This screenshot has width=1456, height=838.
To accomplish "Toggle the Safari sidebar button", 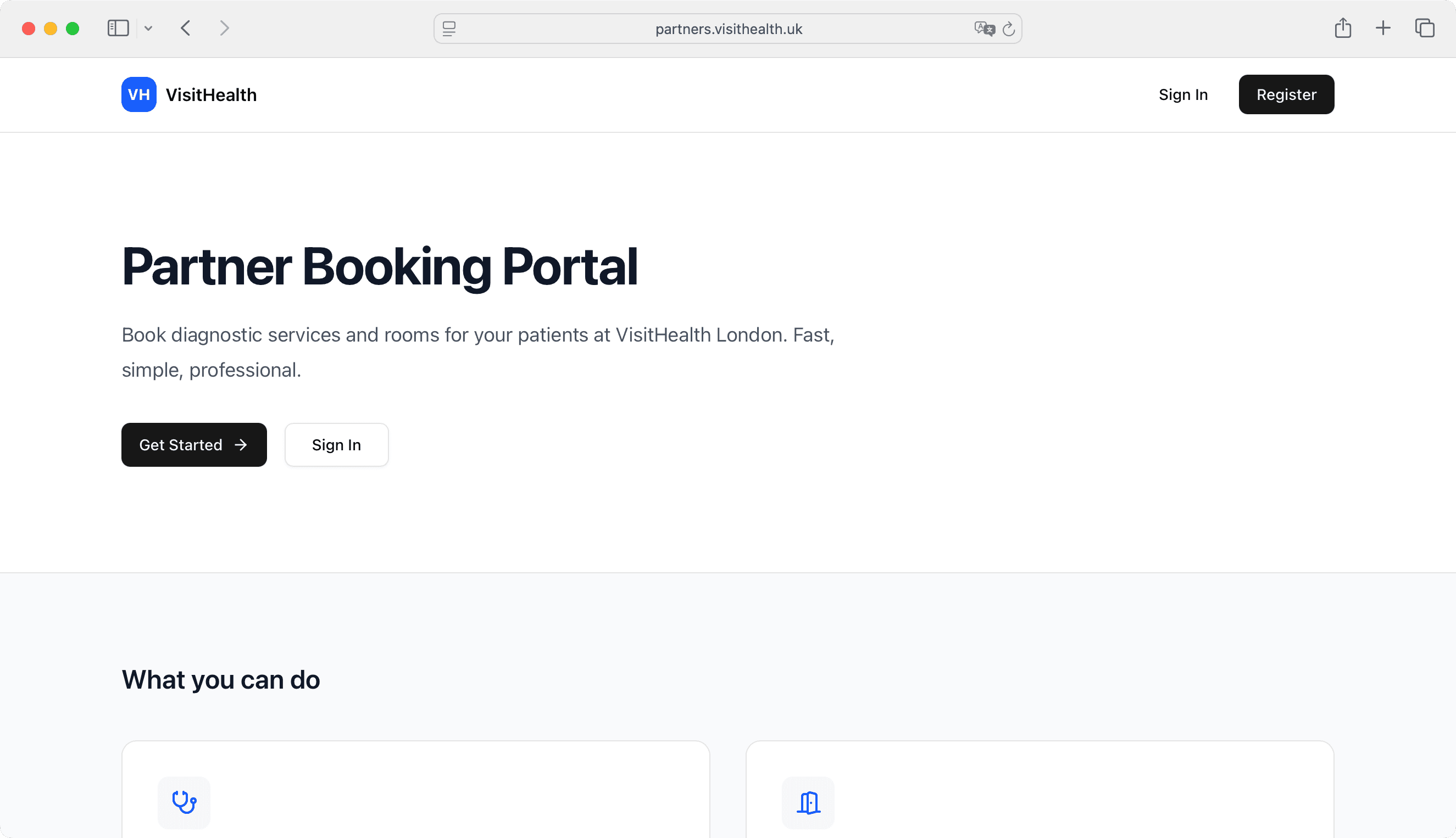I will click(x=118, y=28).
